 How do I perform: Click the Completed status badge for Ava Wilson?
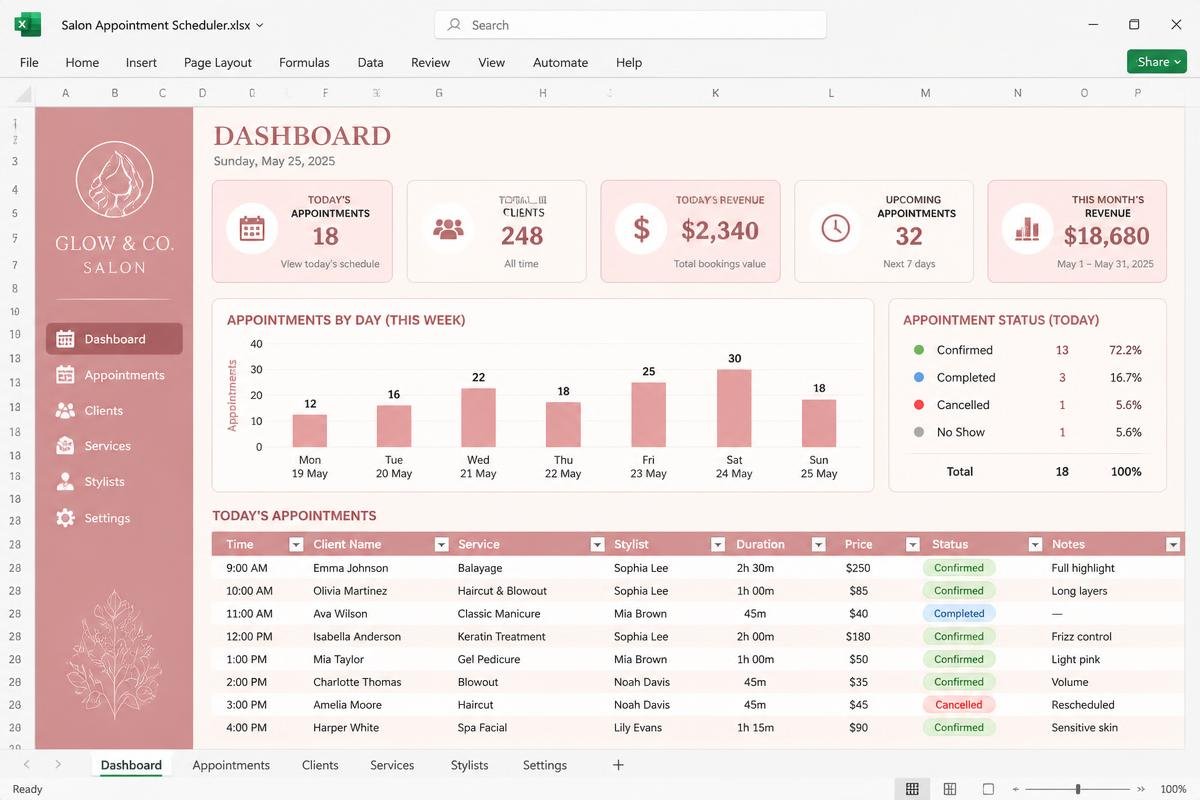pyautogui.click(x=958, y=613)
